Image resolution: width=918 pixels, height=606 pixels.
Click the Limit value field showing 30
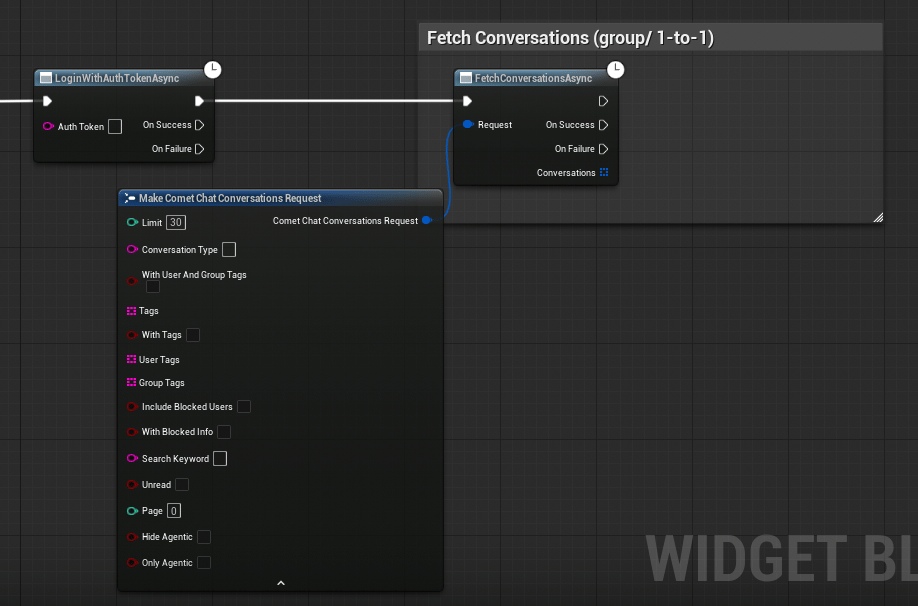click(x=176, y=222)
